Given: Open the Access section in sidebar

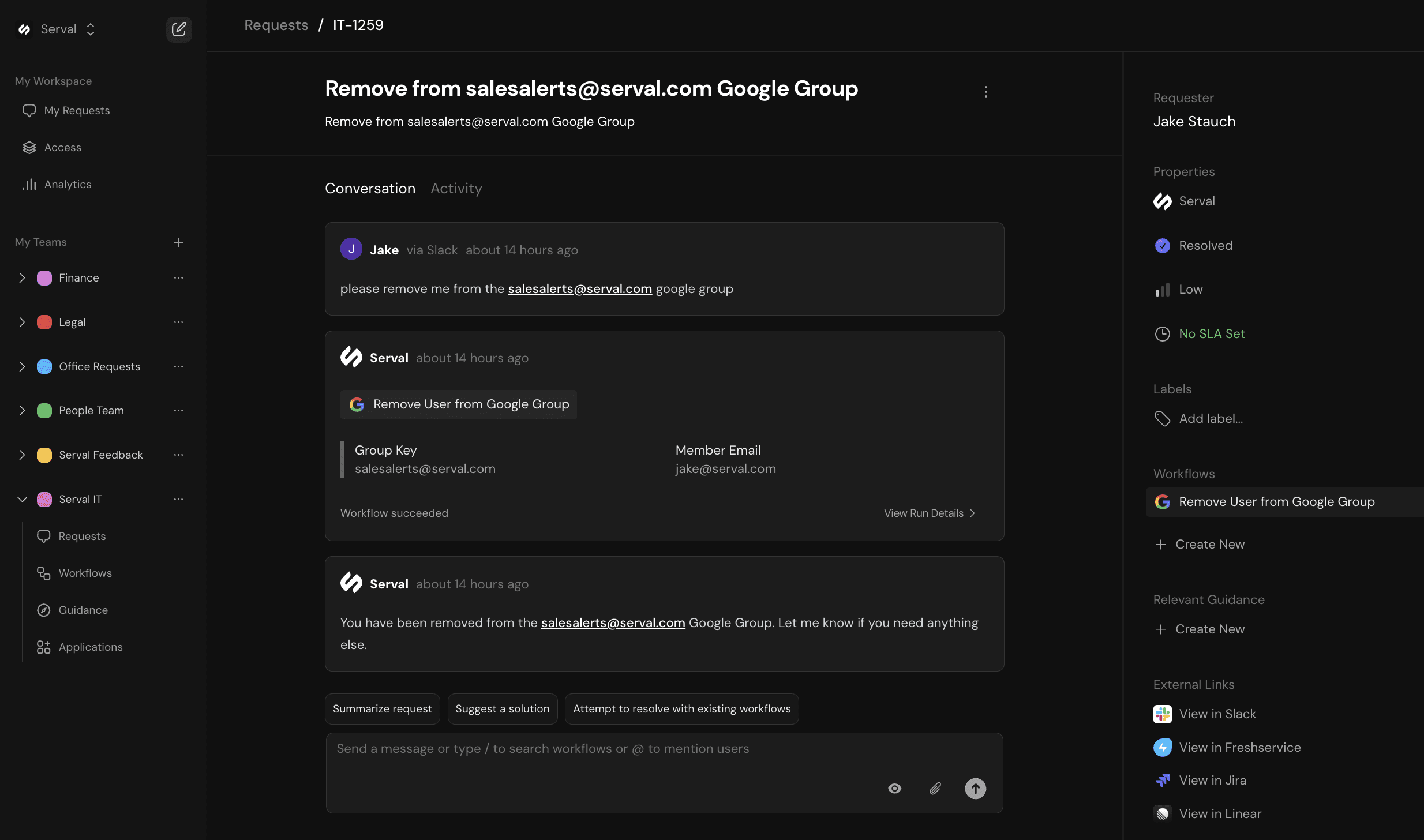Looking at the screenshot, I should (29, 147).
